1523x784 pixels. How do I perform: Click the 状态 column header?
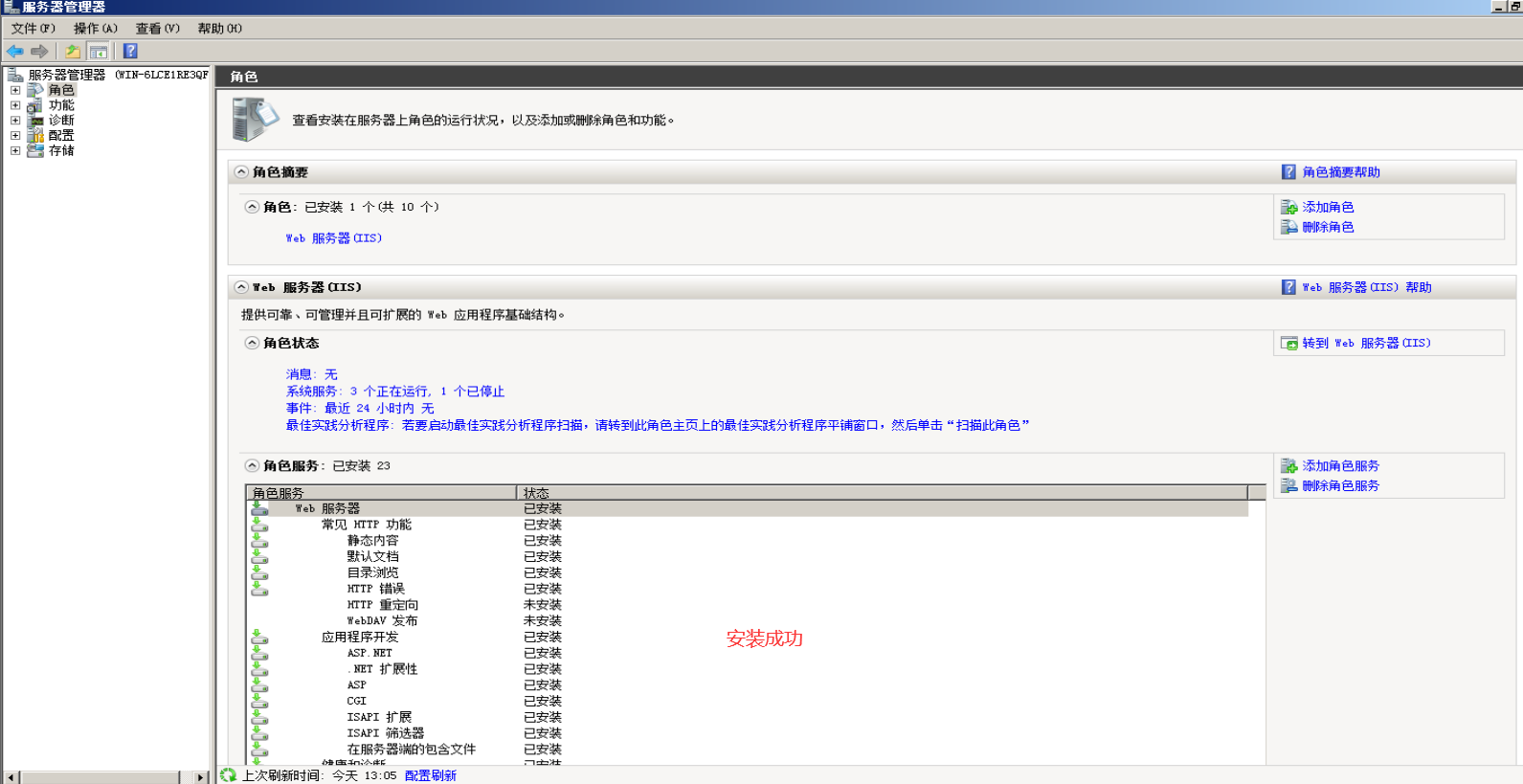click(x=882, y=493)
